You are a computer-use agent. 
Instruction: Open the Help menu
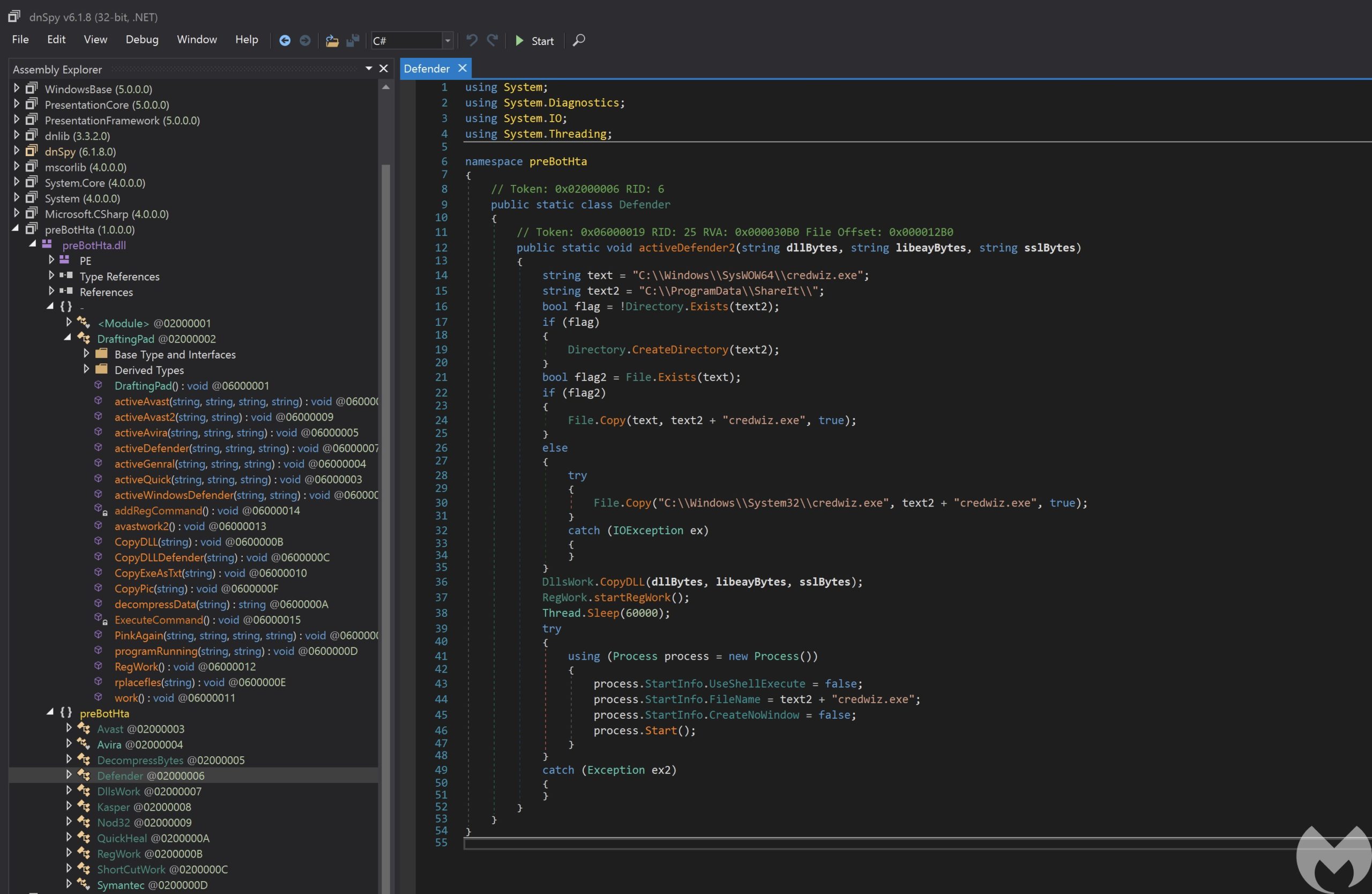click(246, 39)
